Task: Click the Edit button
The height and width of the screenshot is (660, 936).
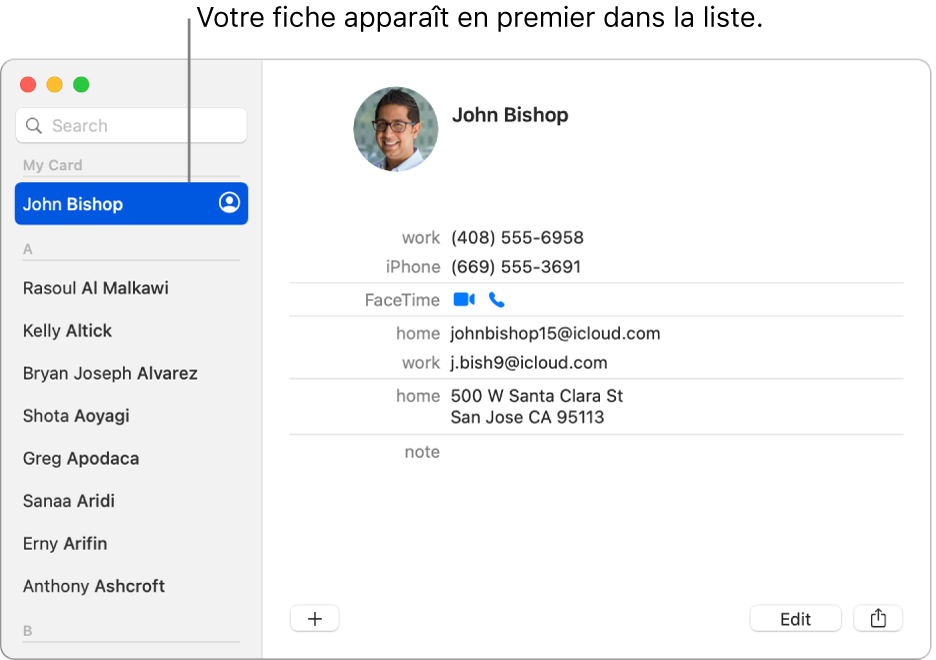Action: point(795,618)
